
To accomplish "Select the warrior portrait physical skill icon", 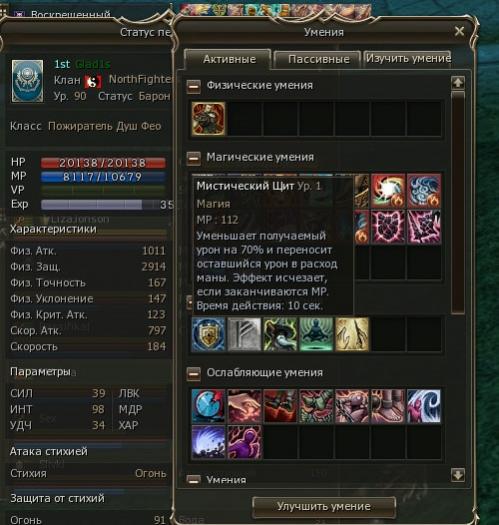I will (x=208, y=119).
